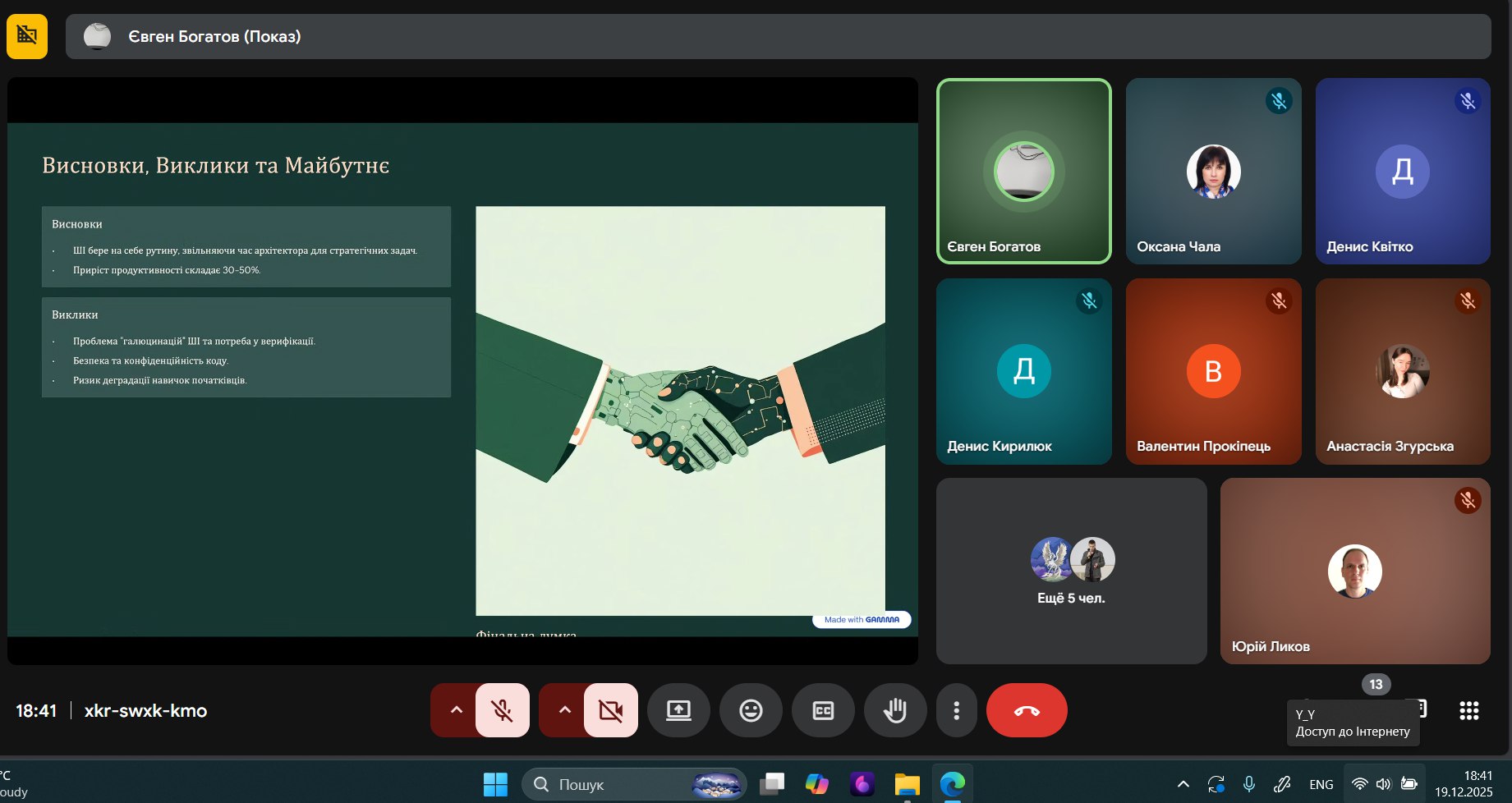
Task: Click the yellow stop-presentation icon top left
Action: point(27,36)
